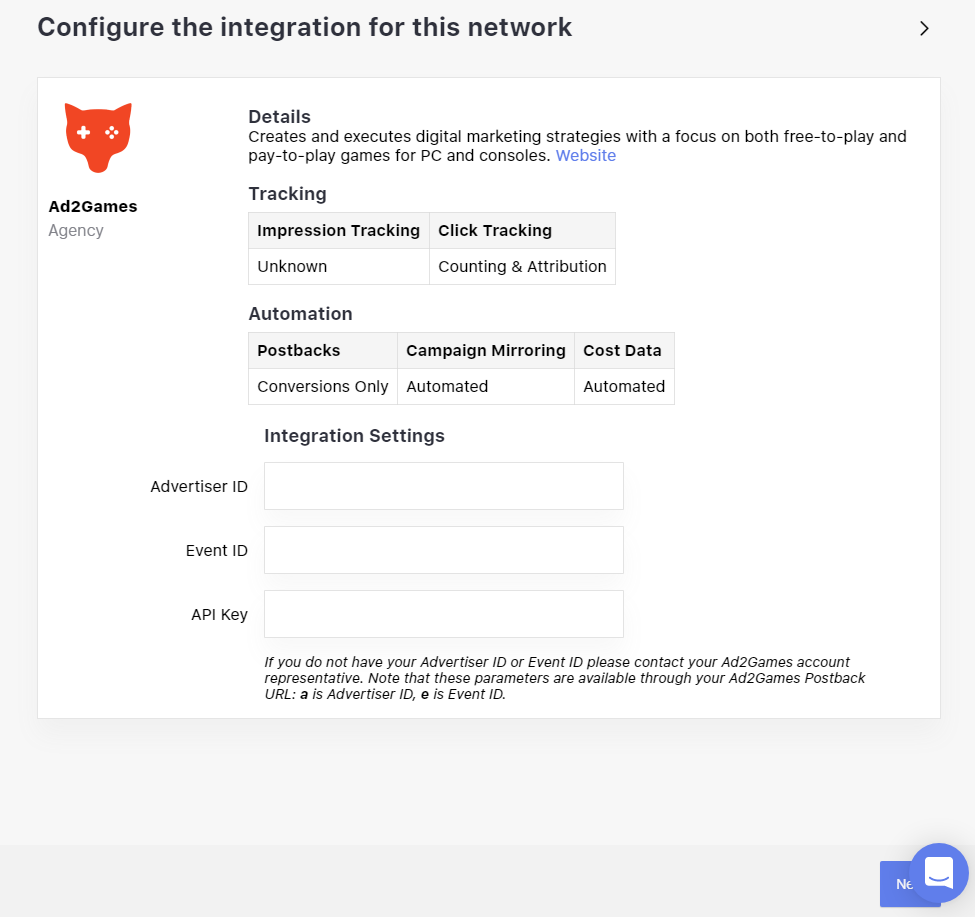Click the Ad2Games fox logo
Viewport: 975px width, 917px height.
point(98,137)
